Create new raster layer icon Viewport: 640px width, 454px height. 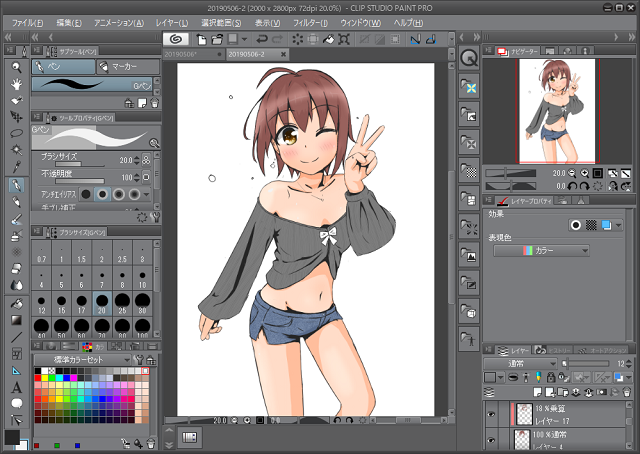(537, 392)
